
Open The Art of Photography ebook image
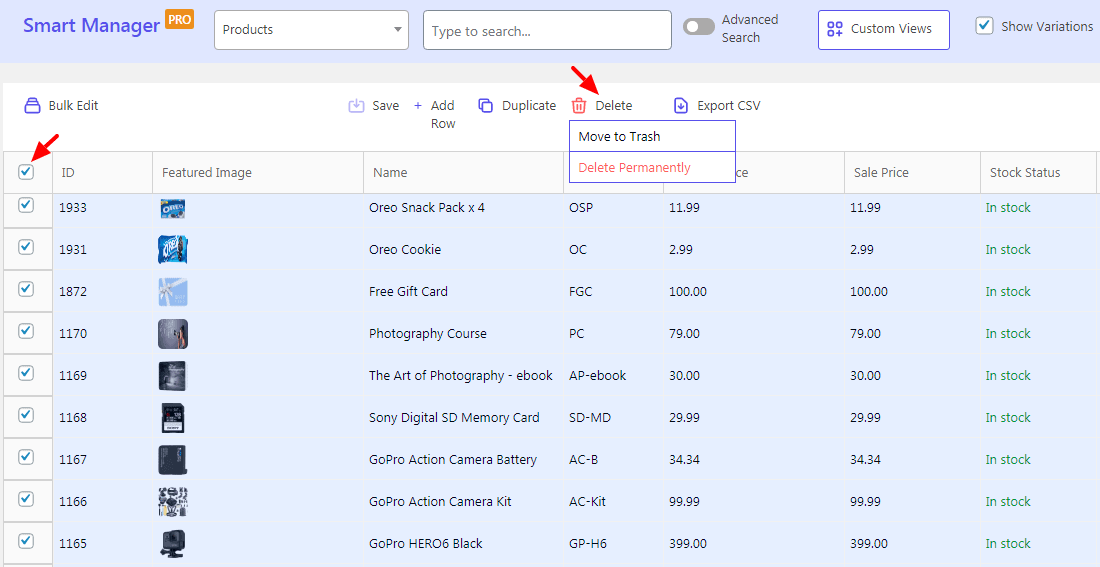click(173, 376)
